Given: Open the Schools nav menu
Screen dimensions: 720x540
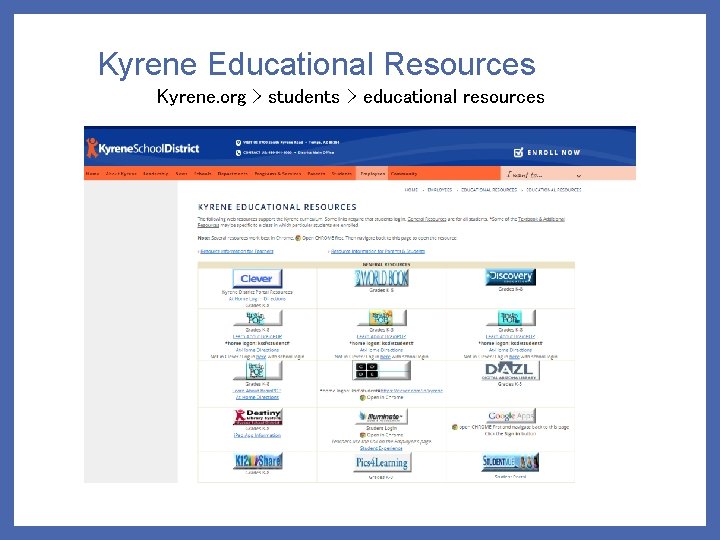Looking at the screenshot, I should [x=202, y=174].
